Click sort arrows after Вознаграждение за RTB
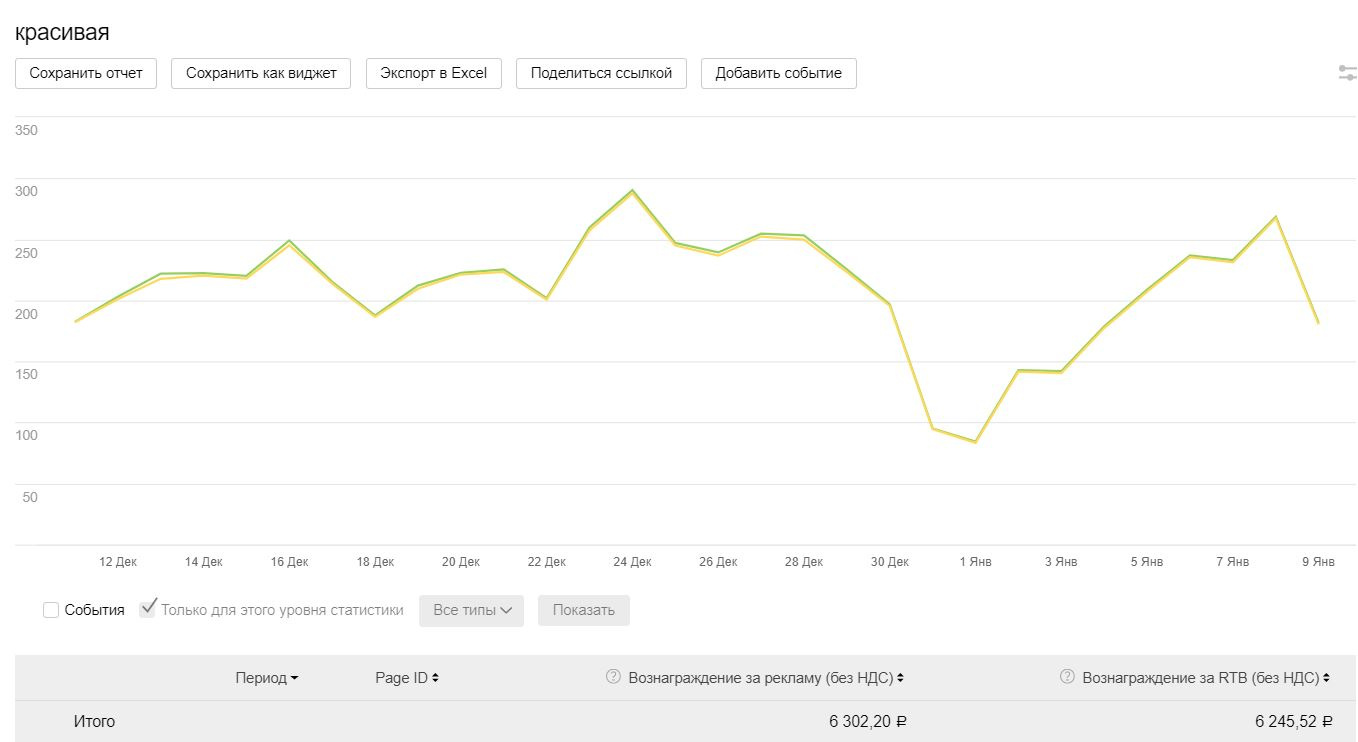1358x742 pixels. pyautogui.click(x=1326, y=678)
